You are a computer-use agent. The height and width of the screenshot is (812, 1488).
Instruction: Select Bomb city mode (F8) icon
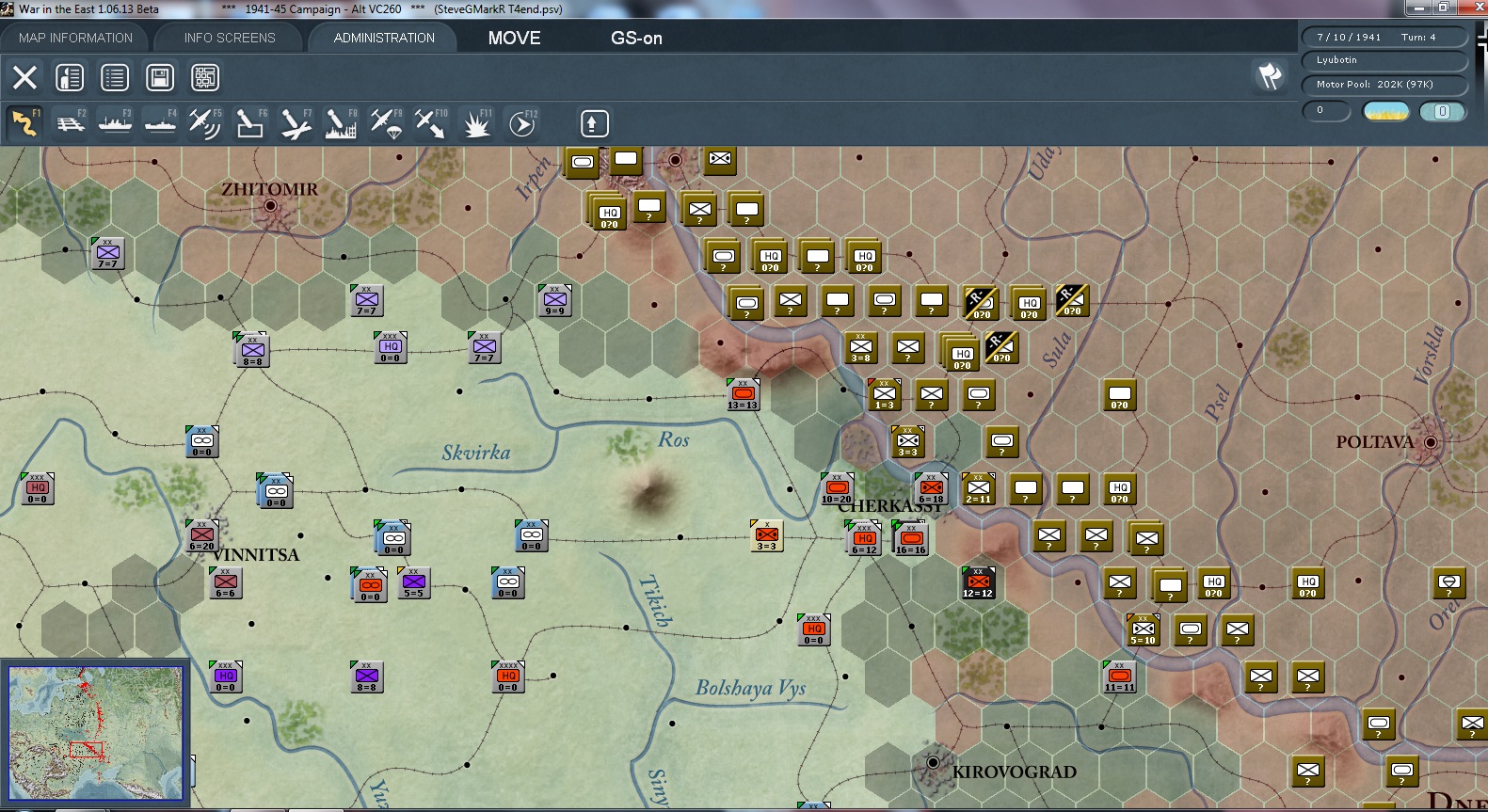coord(341,123)
